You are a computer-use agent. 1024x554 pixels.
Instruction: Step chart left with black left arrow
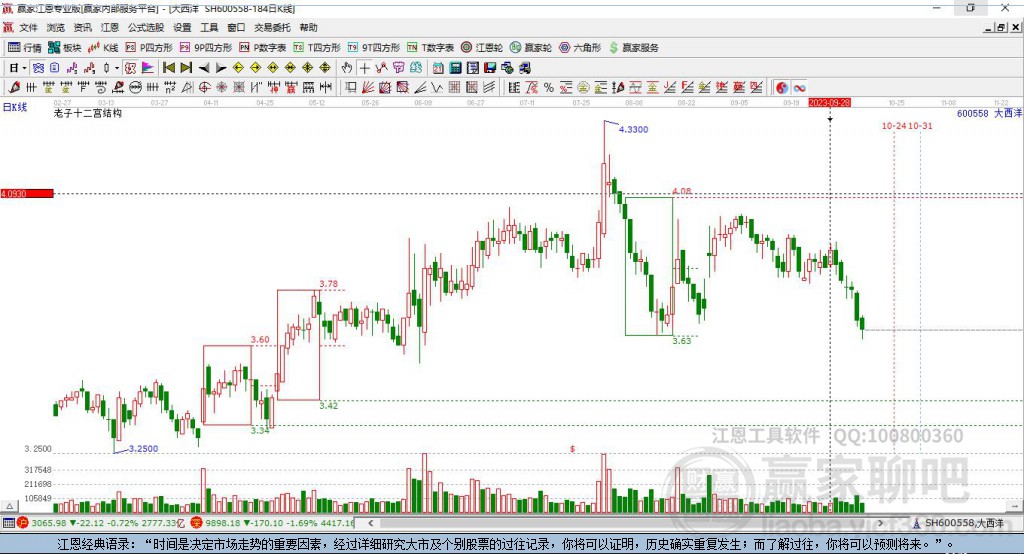click(x=204, y=68)
